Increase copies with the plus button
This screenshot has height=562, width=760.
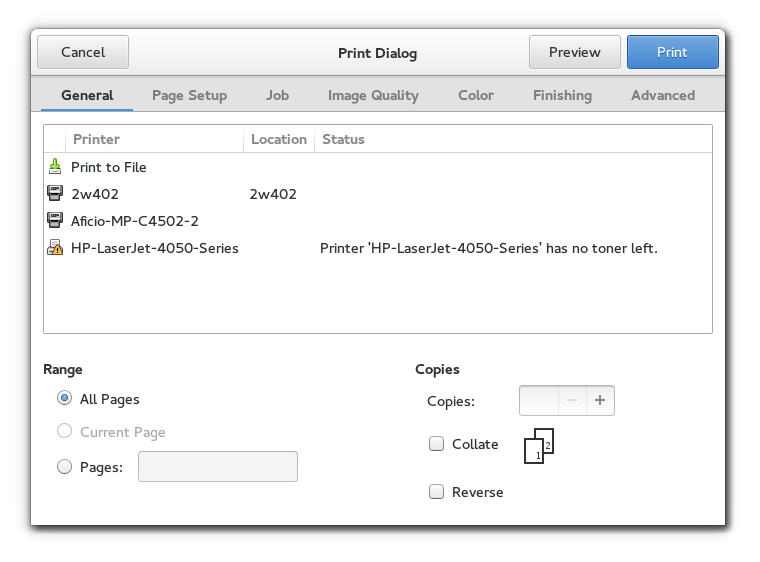tap(600, 400)
